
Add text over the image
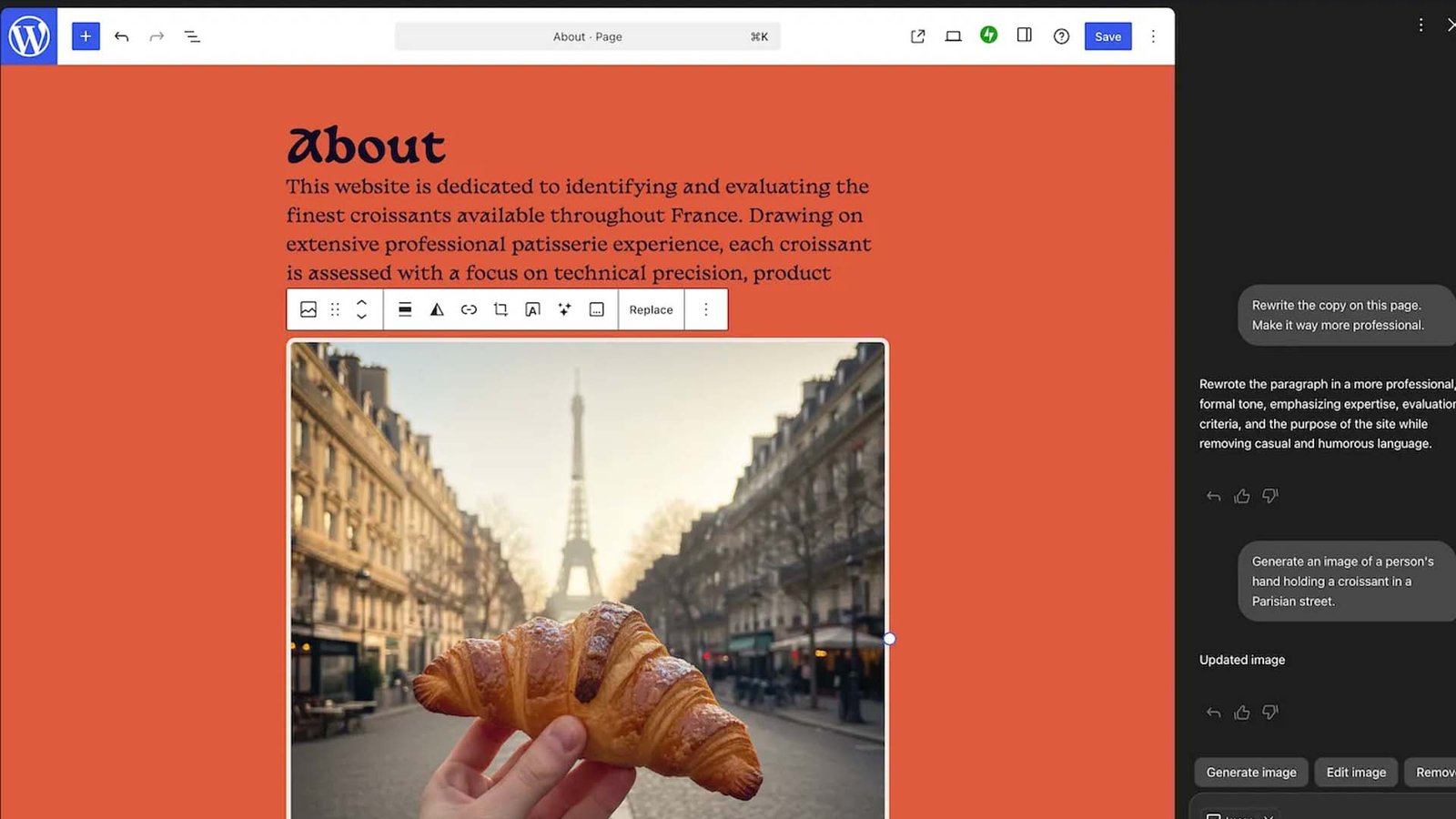pyautogui.click(x=532, y=309)
